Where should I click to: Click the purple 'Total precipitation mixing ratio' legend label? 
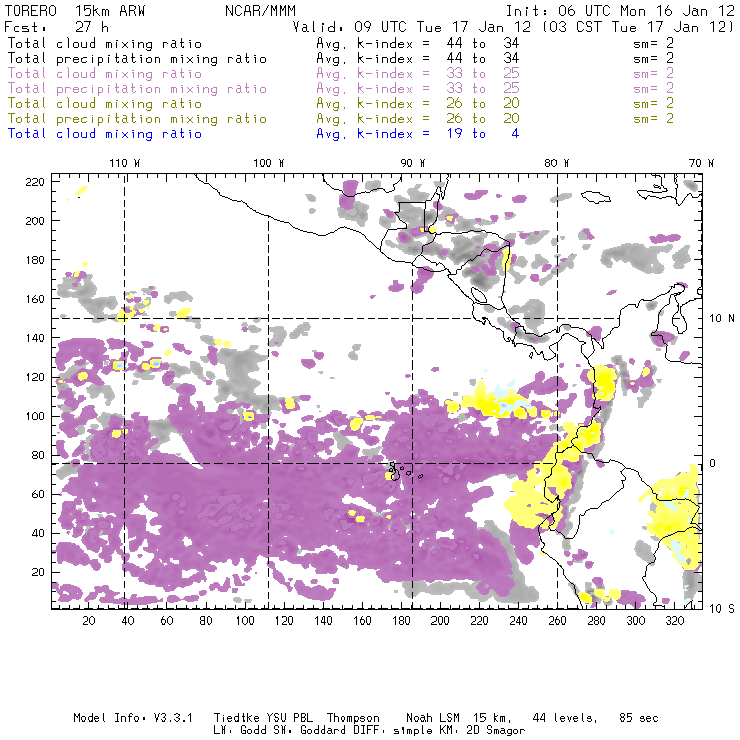[137, 89]
